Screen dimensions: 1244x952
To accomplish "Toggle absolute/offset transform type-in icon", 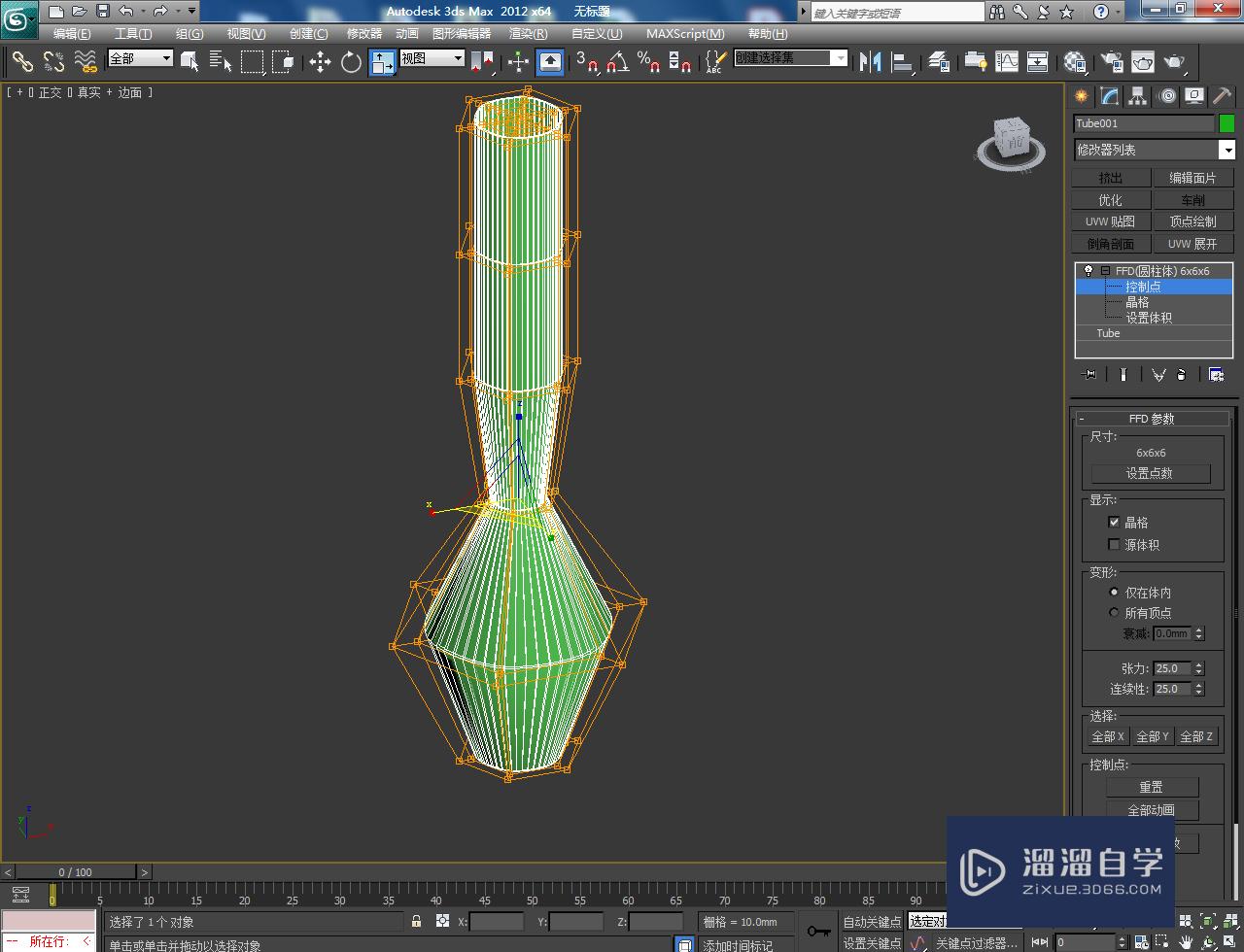I will click(x=442, y=921).
